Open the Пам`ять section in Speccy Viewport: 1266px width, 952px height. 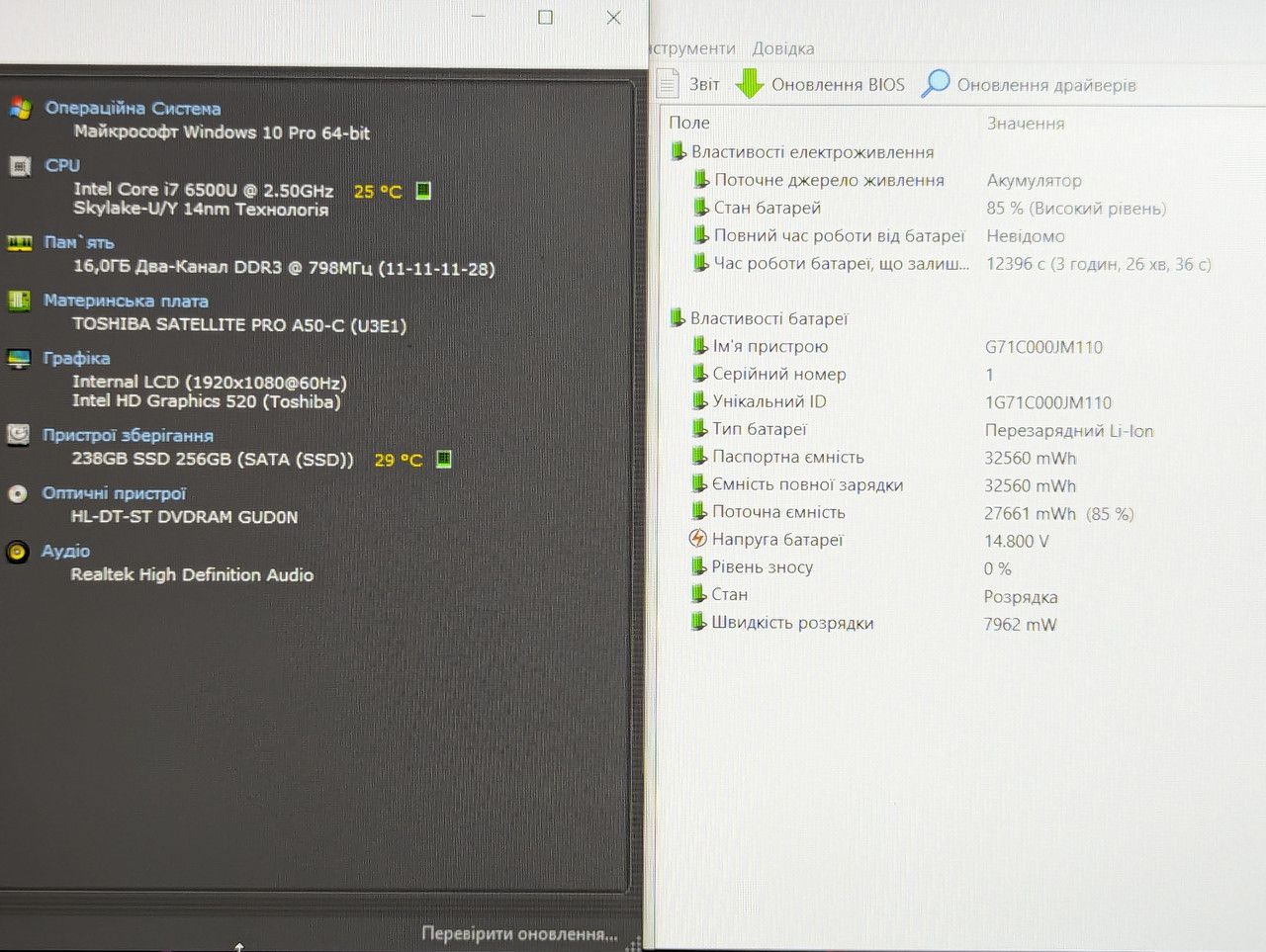point(79,242)
